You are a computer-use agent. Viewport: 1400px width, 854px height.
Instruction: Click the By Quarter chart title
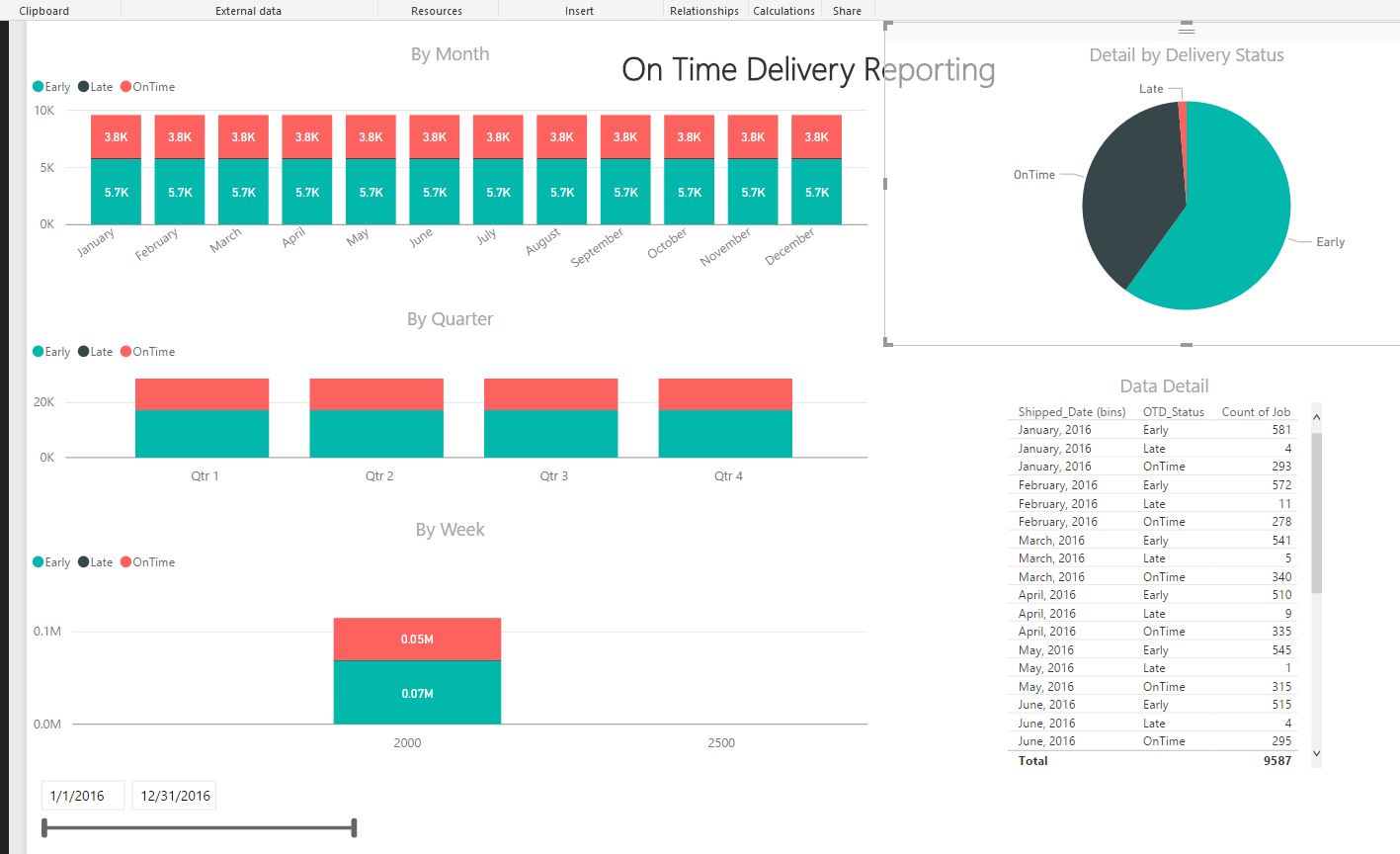click(450, 319)
